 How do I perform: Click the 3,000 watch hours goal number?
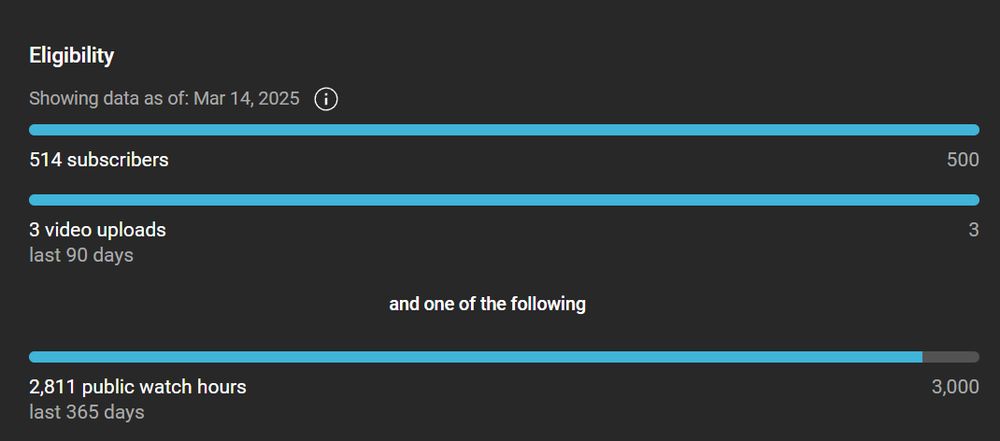(955, 387)
